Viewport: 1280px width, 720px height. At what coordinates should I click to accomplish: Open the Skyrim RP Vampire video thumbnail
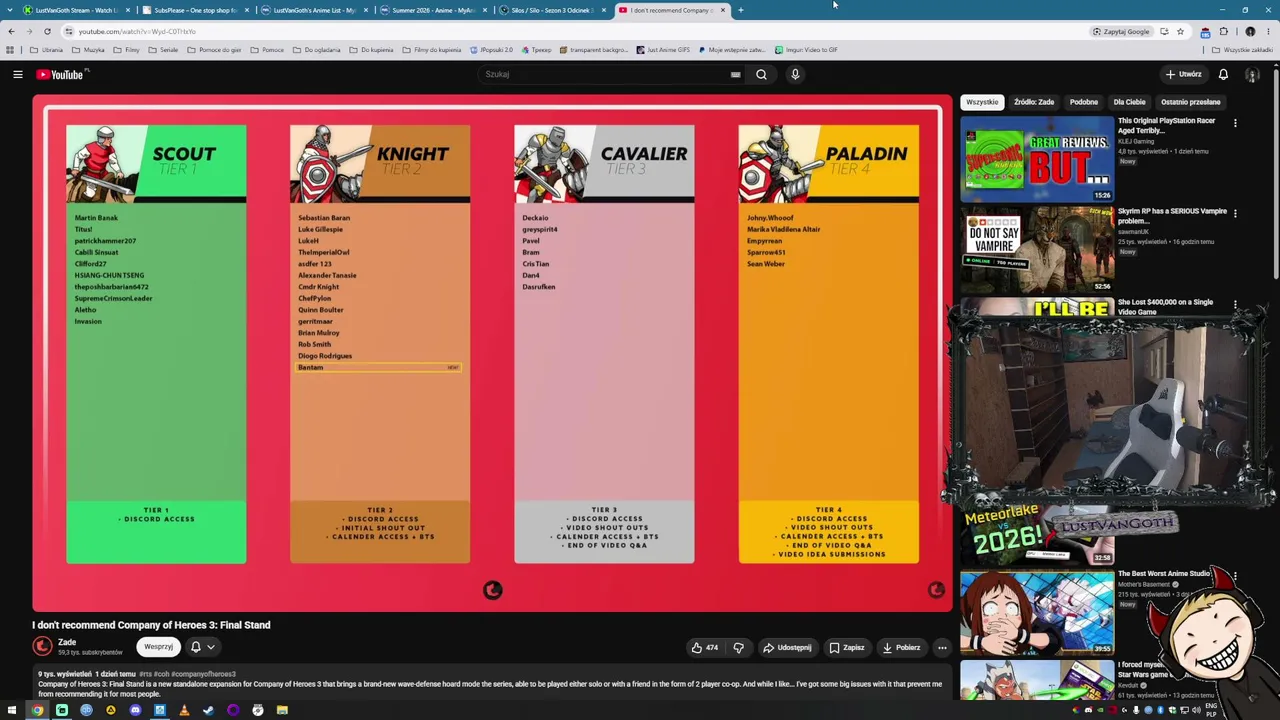coord(1037,250)
